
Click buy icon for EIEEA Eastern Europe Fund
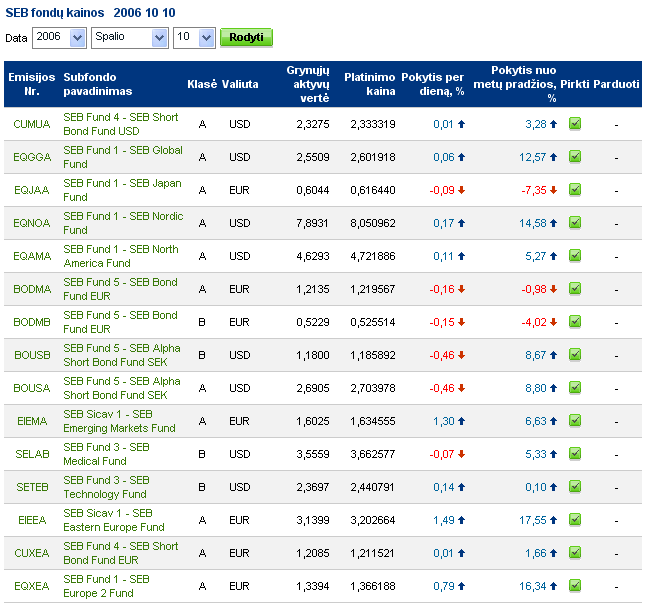(x=575, y=519)
